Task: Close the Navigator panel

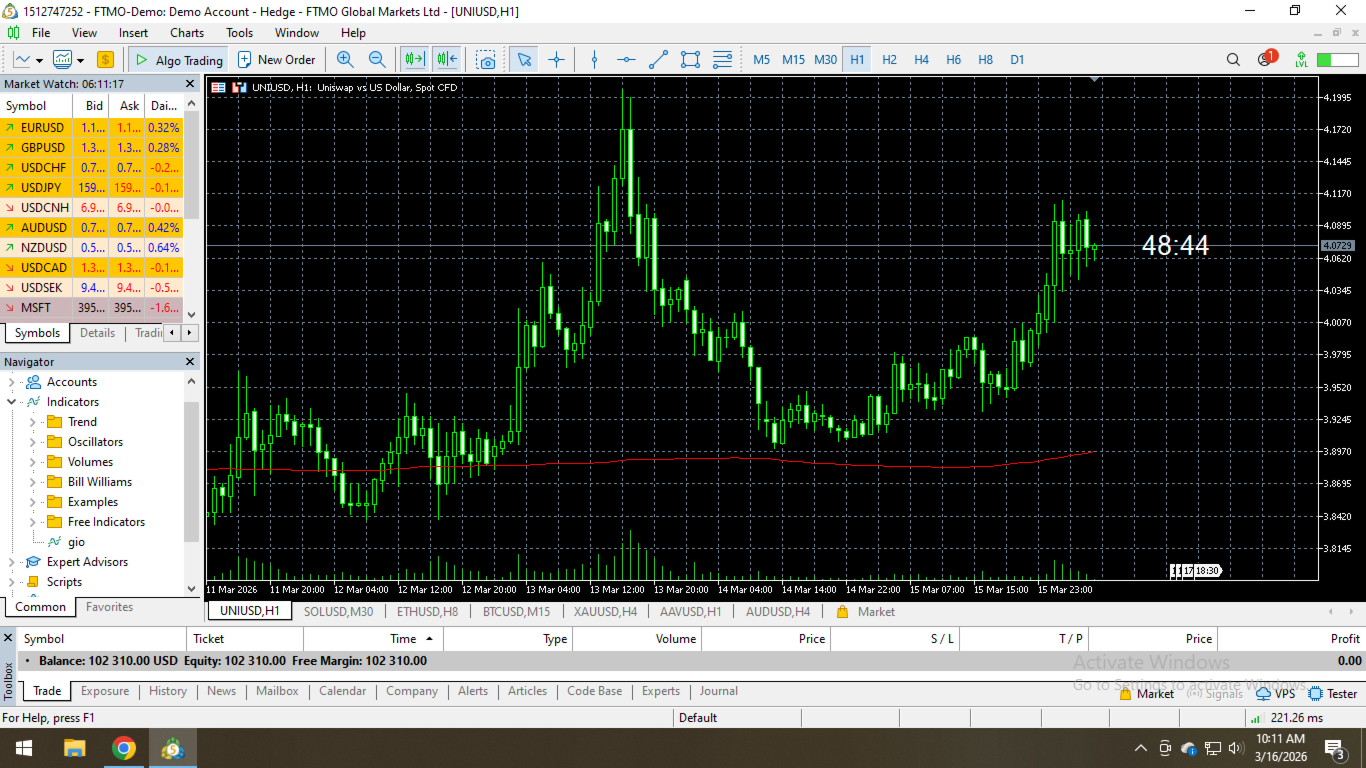Action: pyautogui.click(x=190, y=362)
